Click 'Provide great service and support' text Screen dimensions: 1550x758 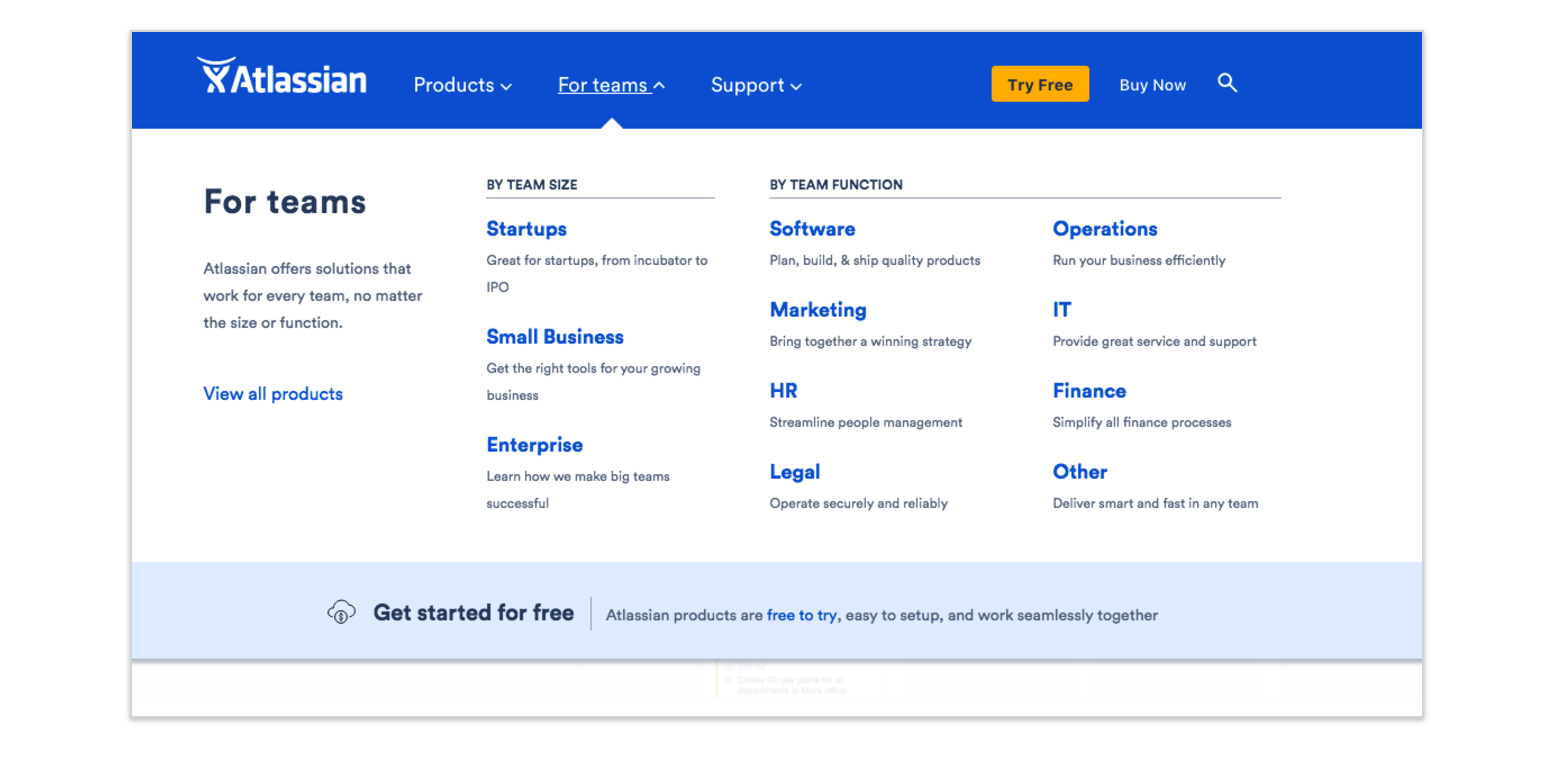pos(1155,341)
